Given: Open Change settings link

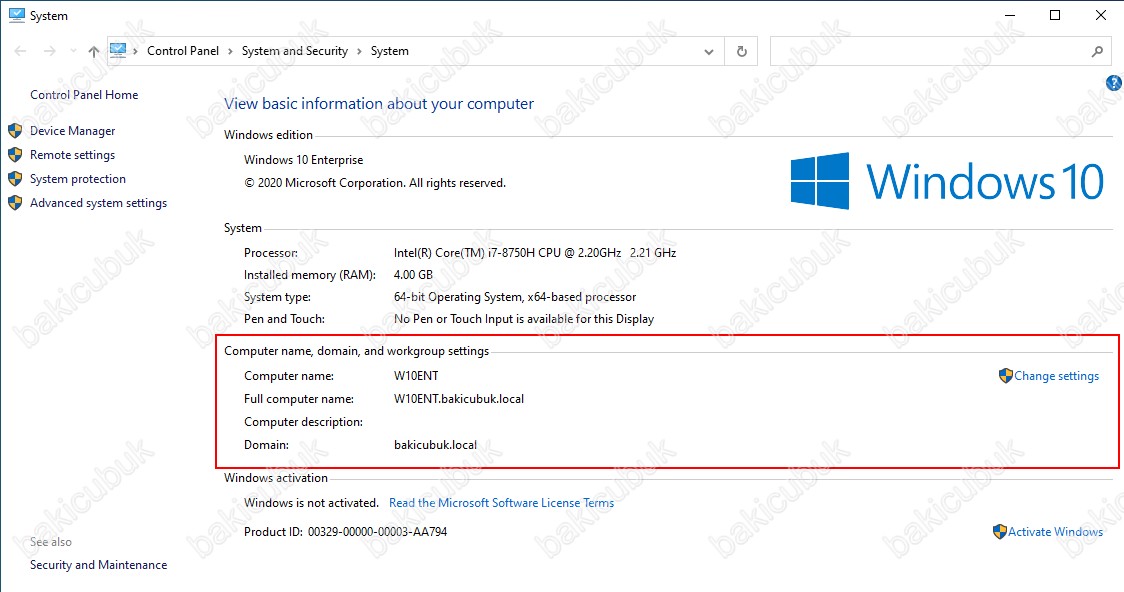Looking at the screenshot, I should [x=1057, y=376].
